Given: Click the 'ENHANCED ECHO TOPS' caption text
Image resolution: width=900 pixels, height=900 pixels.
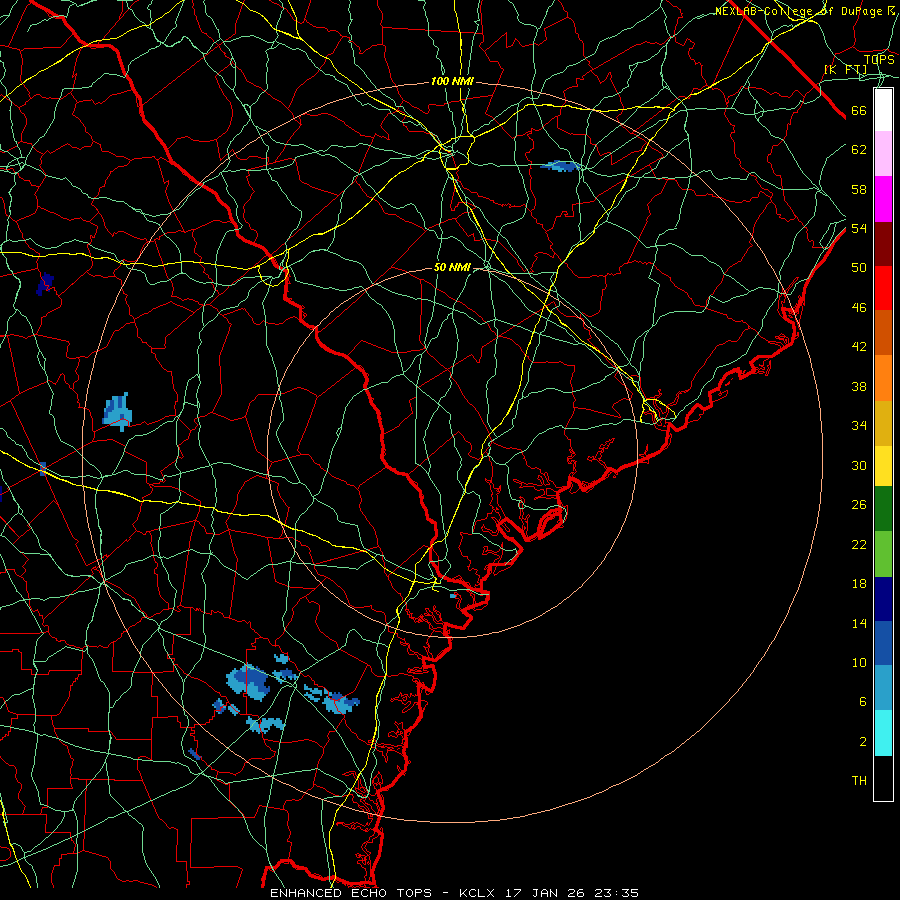Looking at the screenshot, I should (351, 893).
